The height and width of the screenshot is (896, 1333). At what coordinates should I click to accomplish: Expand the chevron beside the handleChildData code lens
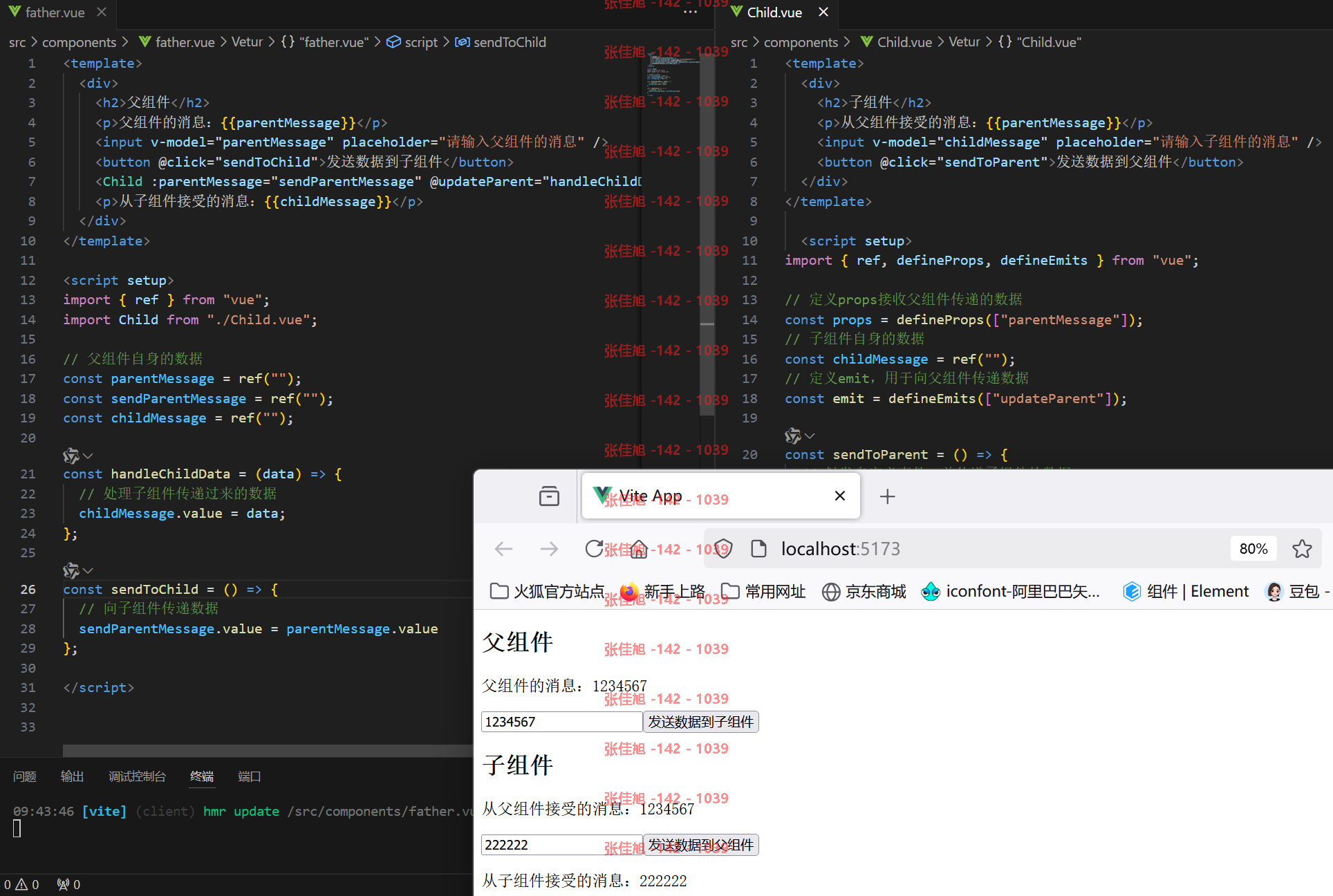[88, 456]
